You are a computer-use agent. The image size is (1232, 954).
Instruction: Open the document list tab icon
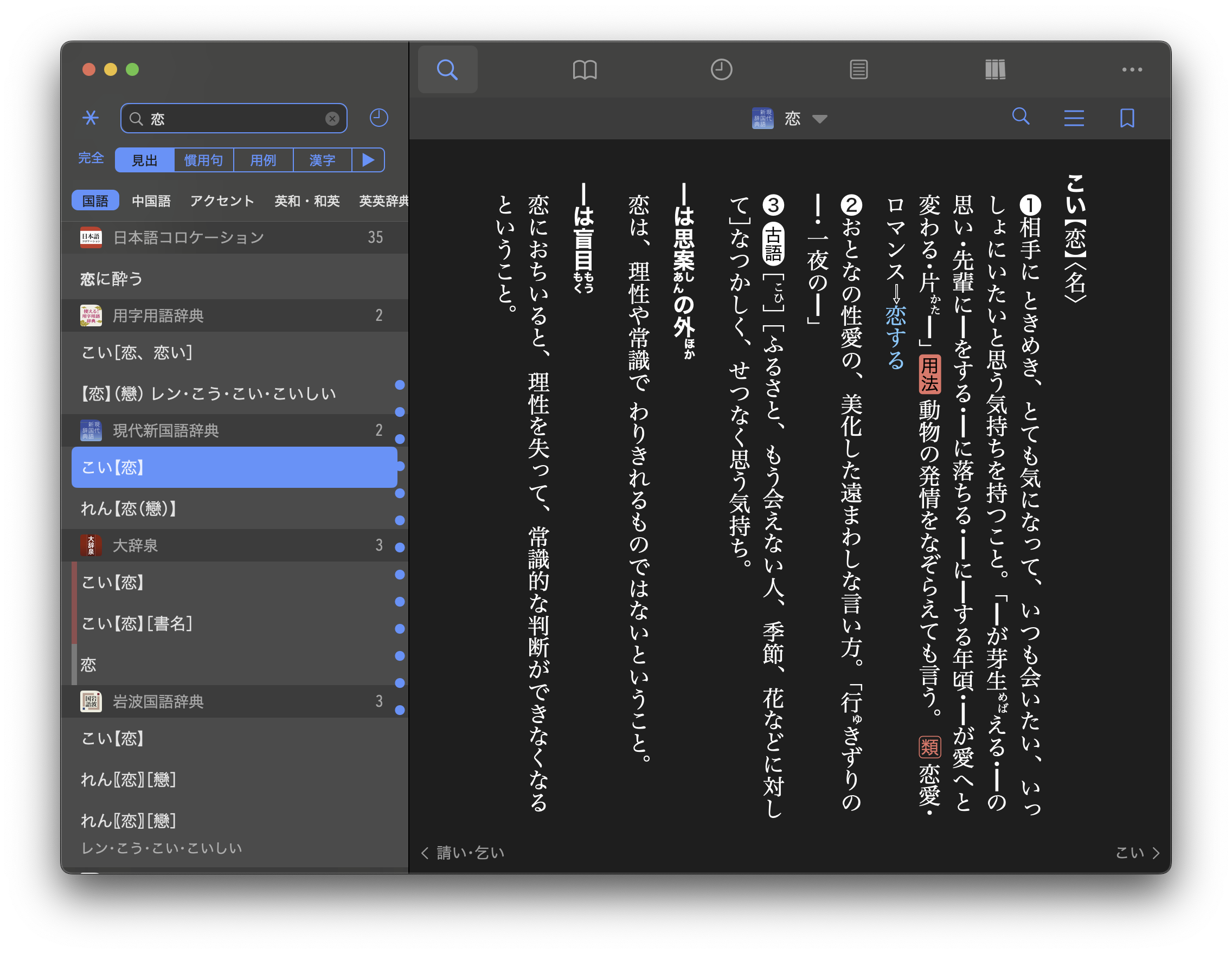[858, 69]
